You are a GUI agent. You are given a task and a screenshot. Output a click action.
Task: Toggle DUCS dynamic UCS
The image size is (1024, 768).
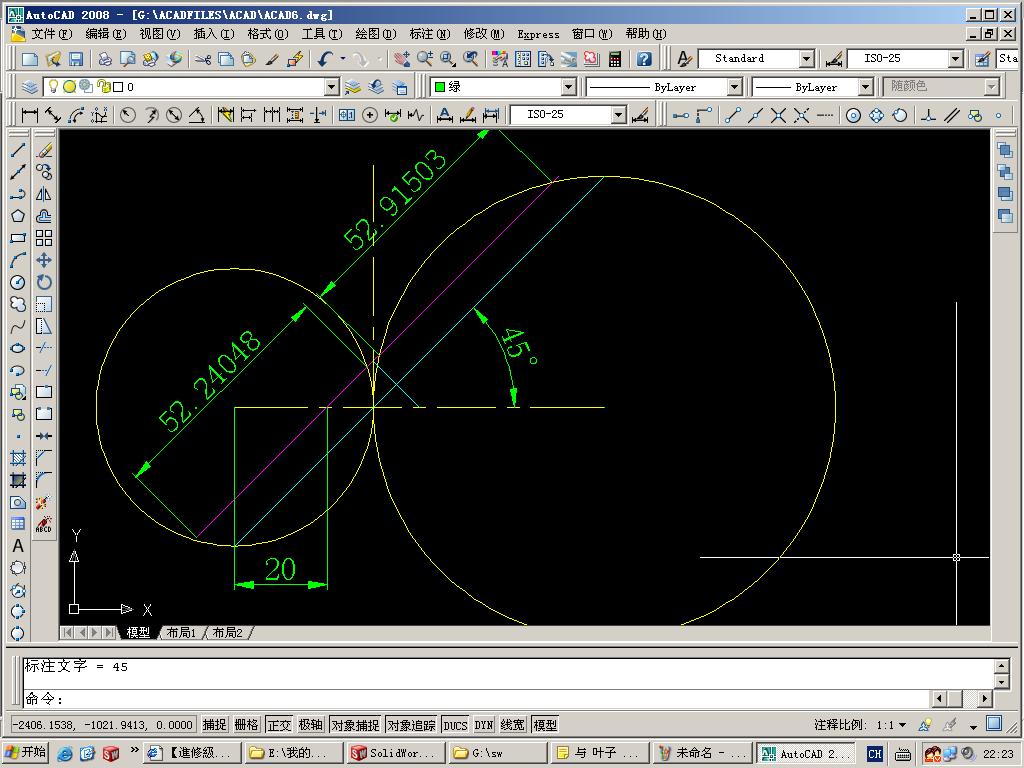tap(455, 725)
